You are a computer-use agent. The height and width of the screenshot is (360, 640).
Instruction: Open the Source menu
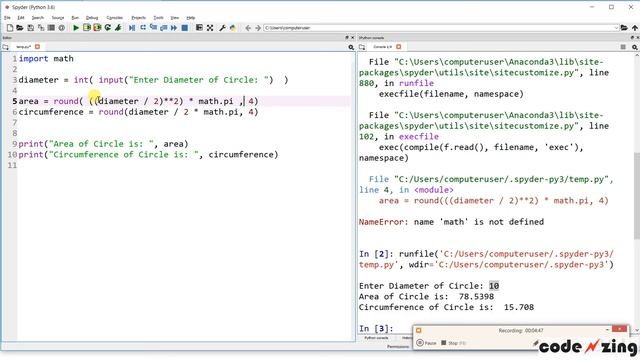58,18
